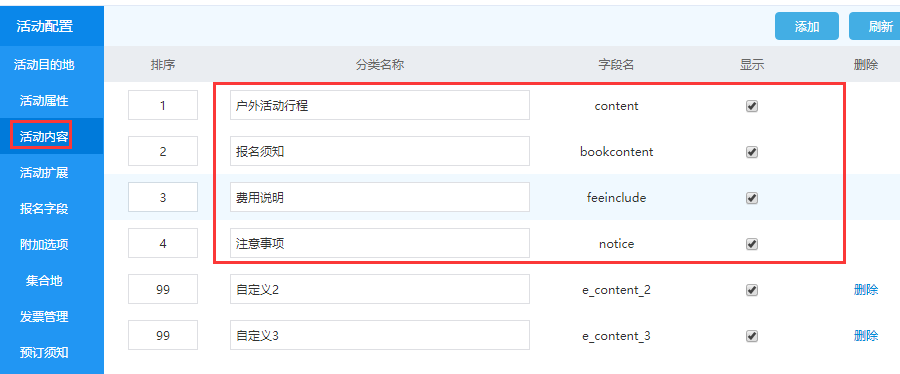Open 活动目的地 in the sidebar
Viewport: 900px width, 374px height.
tap(44, 65)
